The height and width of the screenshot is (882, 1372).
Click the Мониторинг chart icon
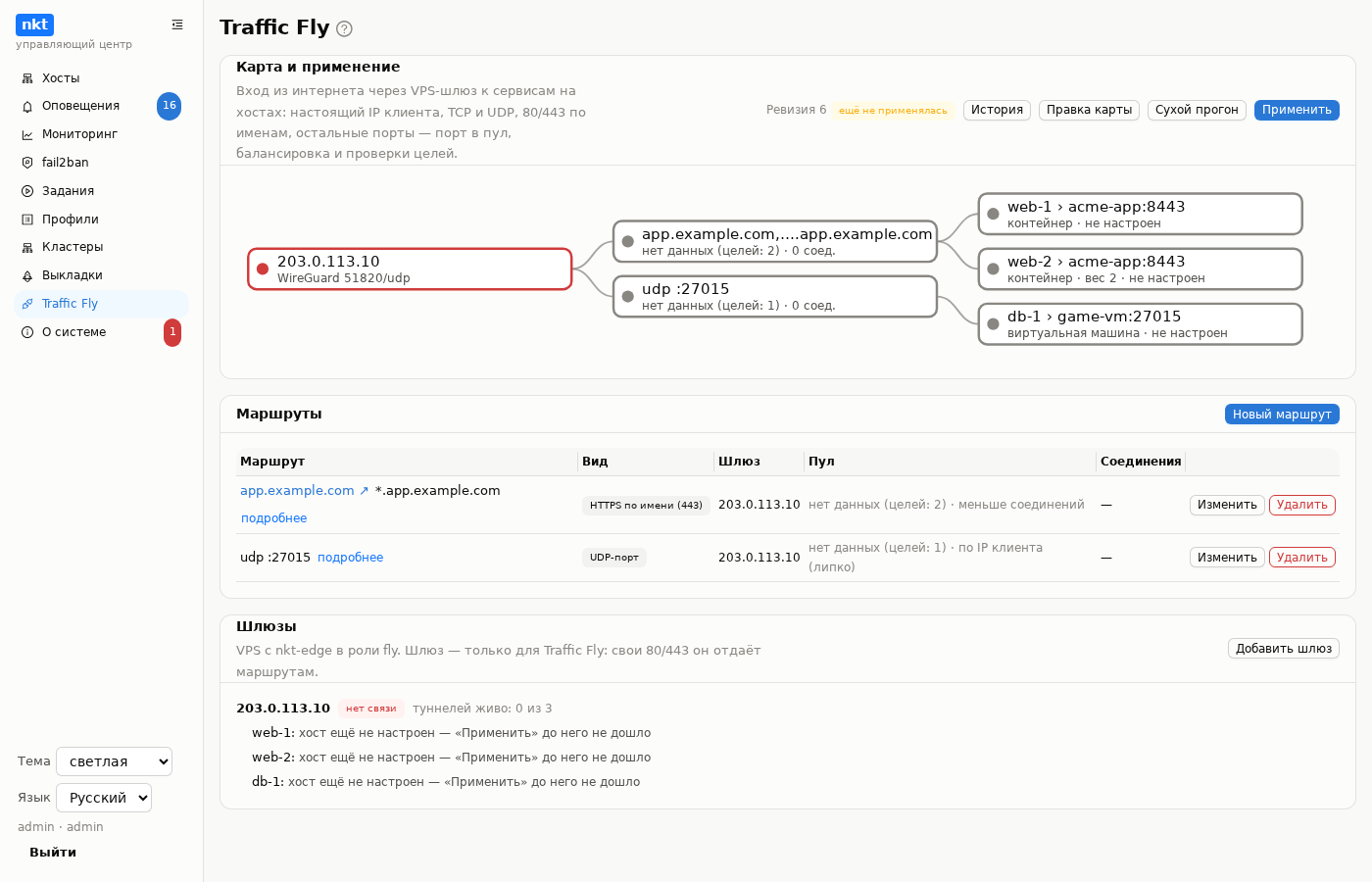pos(27,134)
